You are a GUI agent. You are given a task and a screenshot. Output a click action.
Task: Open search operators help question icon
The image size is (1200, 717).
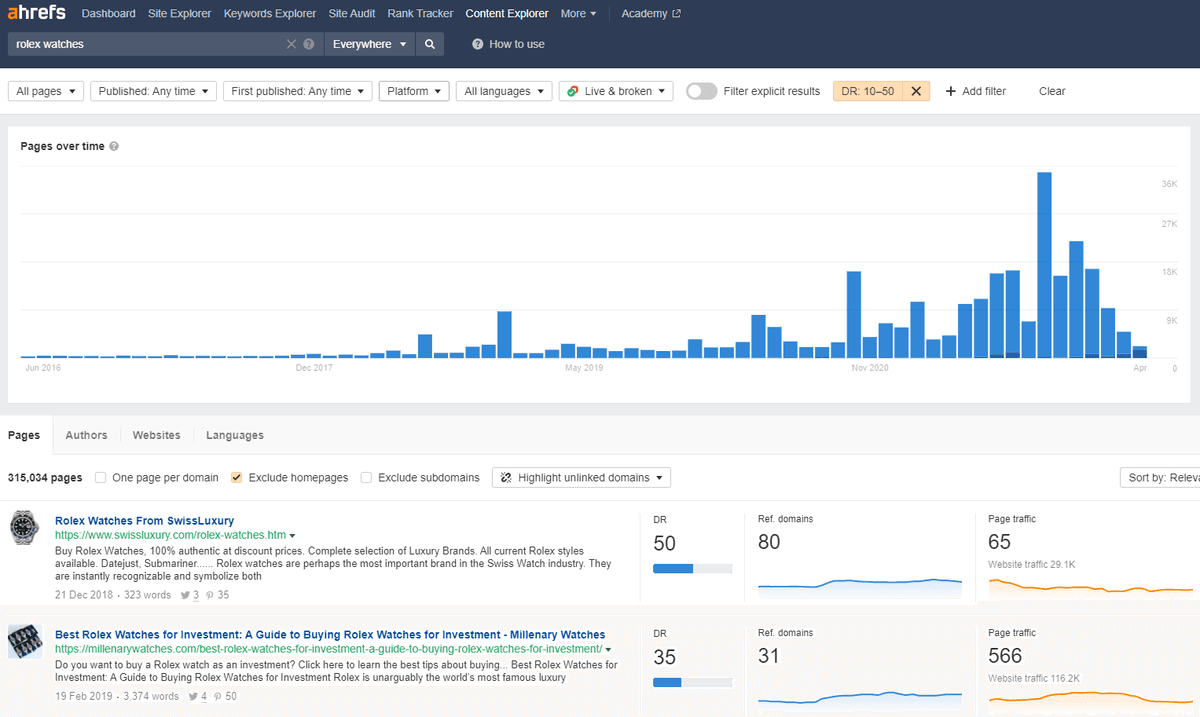click(x=309, y=44)
